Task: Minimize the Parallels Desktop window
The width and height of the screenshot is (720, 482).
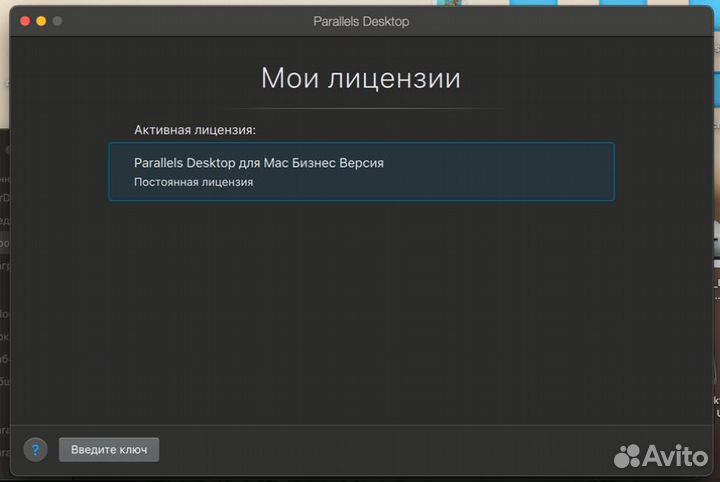Action: [x=41, y=21]
